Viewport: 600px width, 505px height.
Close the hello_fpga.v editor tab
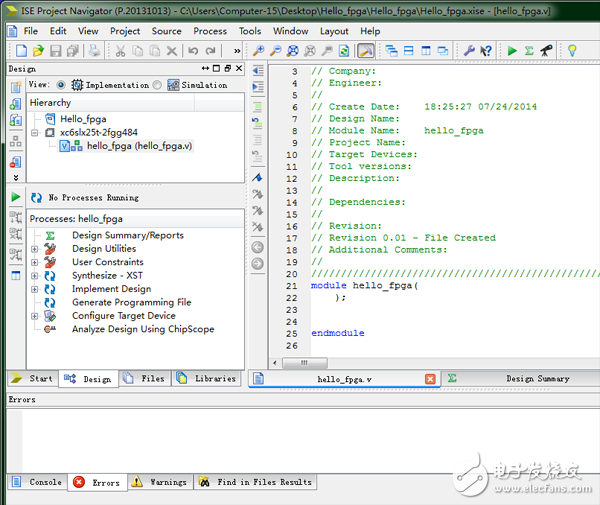point(431,379)
